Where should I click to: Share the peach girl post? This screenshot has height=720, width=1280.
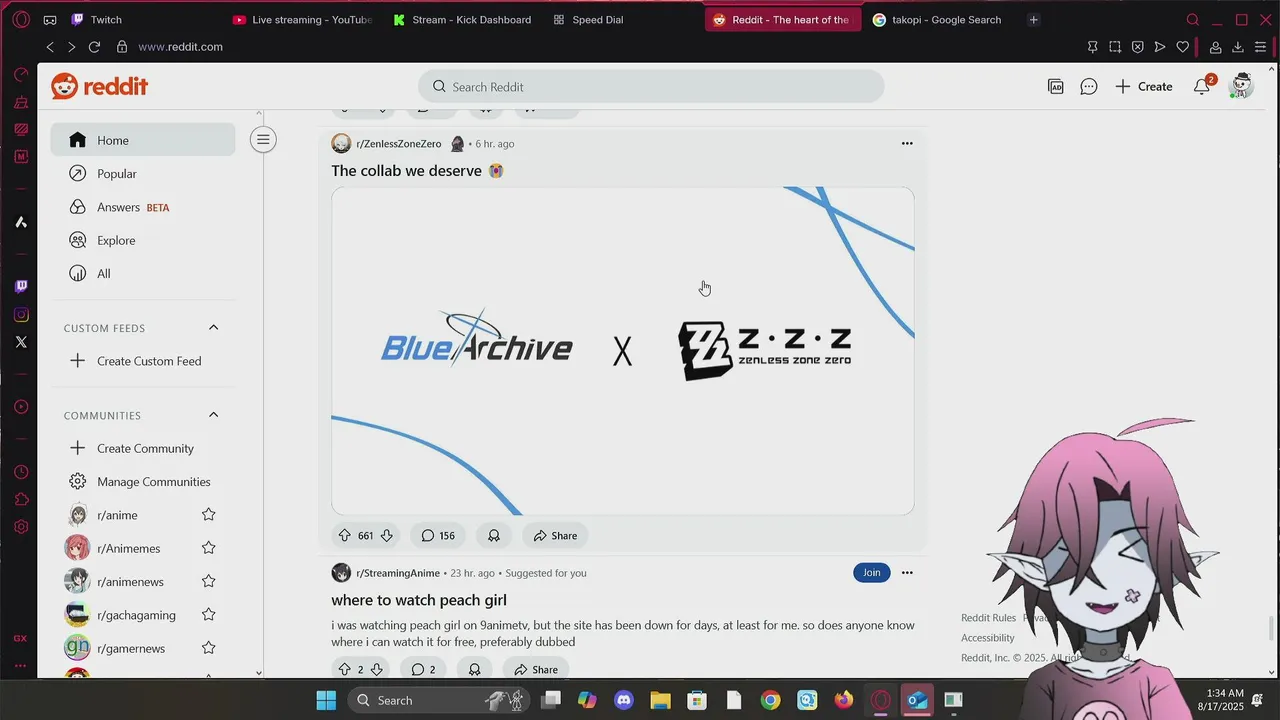click(x=535, y=669)
